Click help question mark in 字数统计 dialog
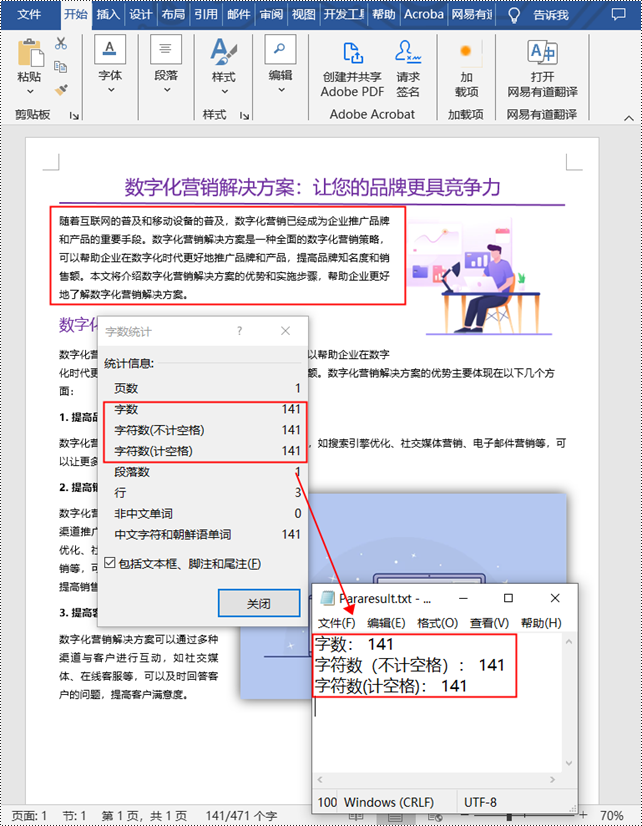Image resolution: width=642 pixels, height=826 pixels. coord(240,331)
